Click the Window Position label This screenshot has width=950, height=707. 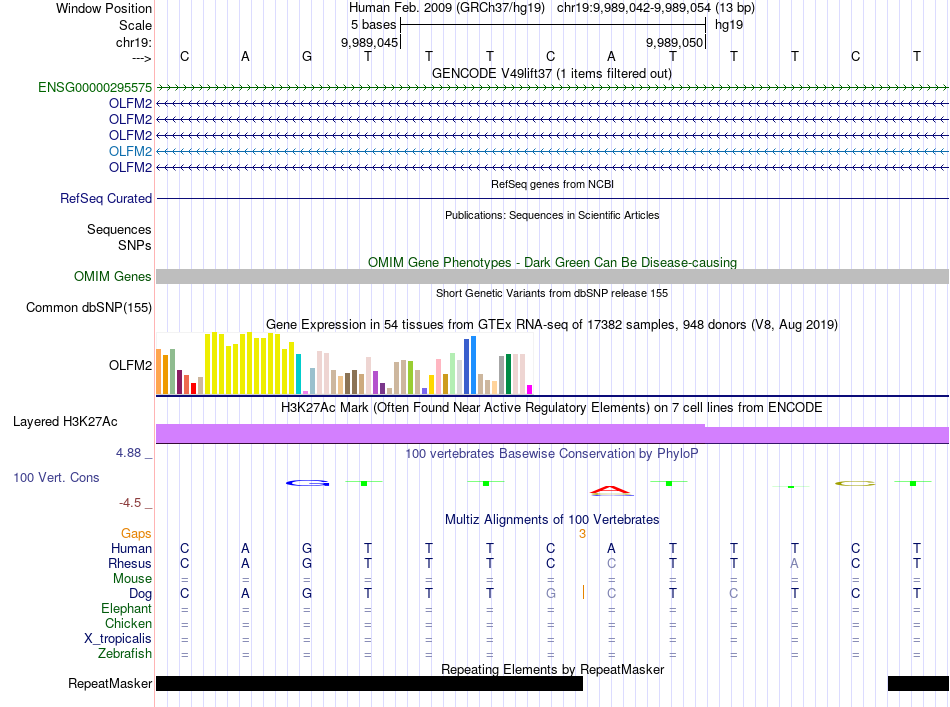tap(104, 8)
